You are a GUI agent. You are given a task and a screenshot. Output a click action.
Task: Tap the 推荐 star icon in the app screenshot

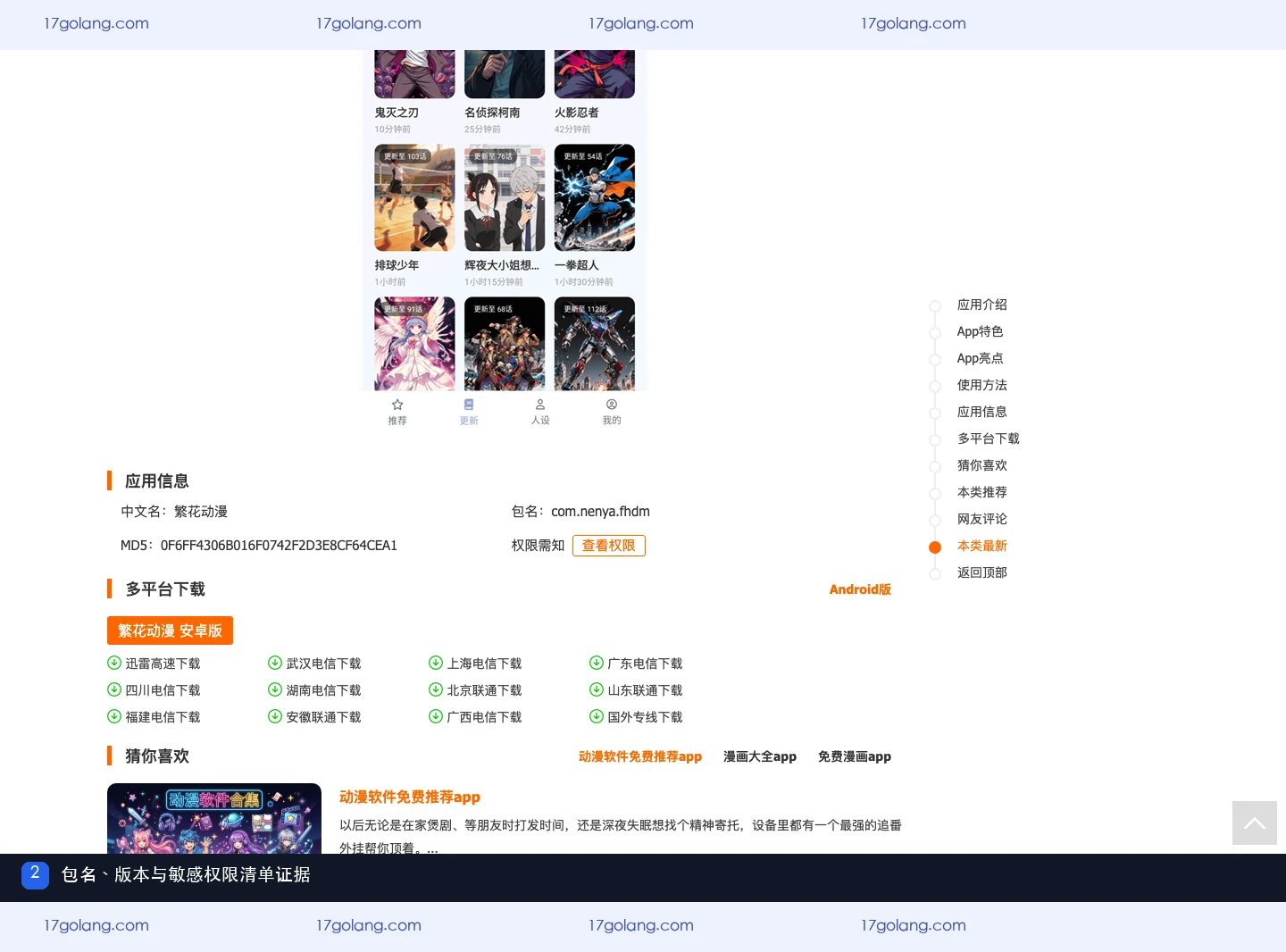[x=397, y=405]
